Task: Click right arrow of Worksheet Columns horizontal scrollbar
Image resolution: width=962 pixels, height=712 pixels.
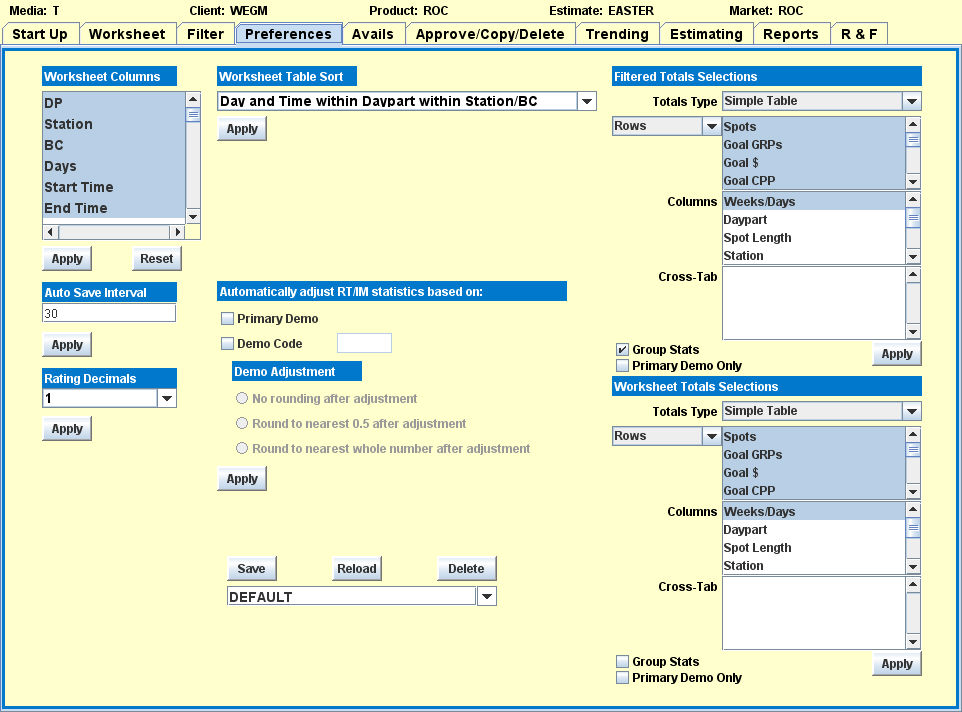Action: click(177, 232)
